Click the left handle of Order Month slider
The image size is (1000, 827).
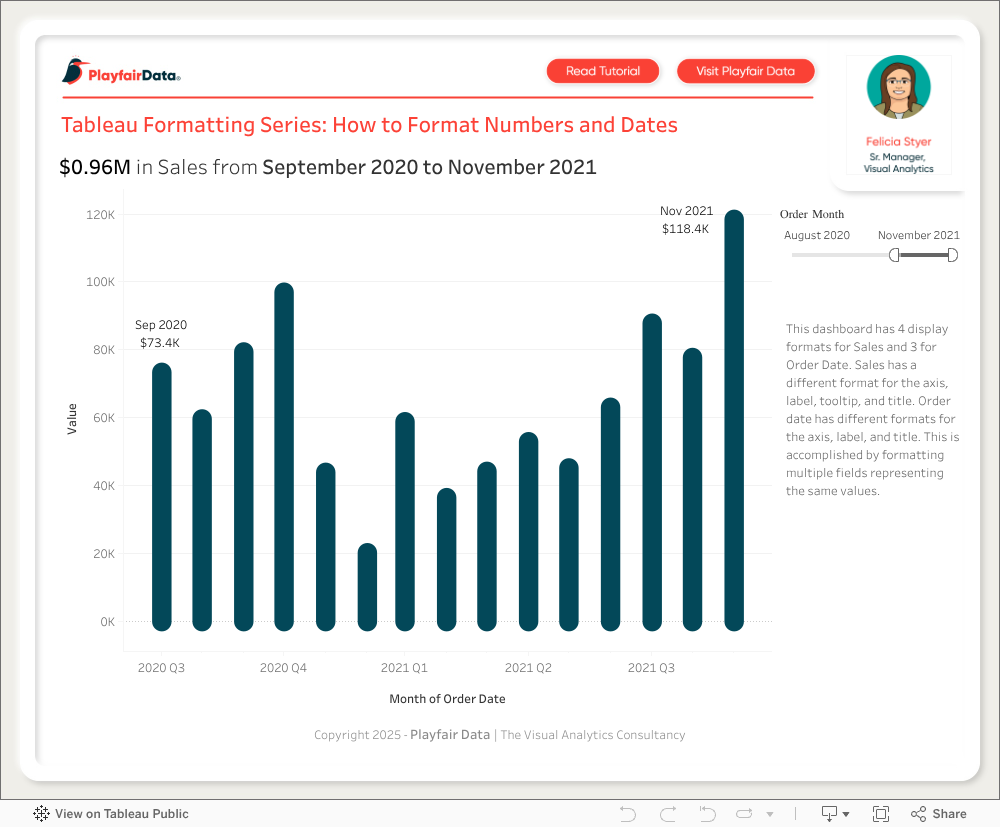coord(894,255)
